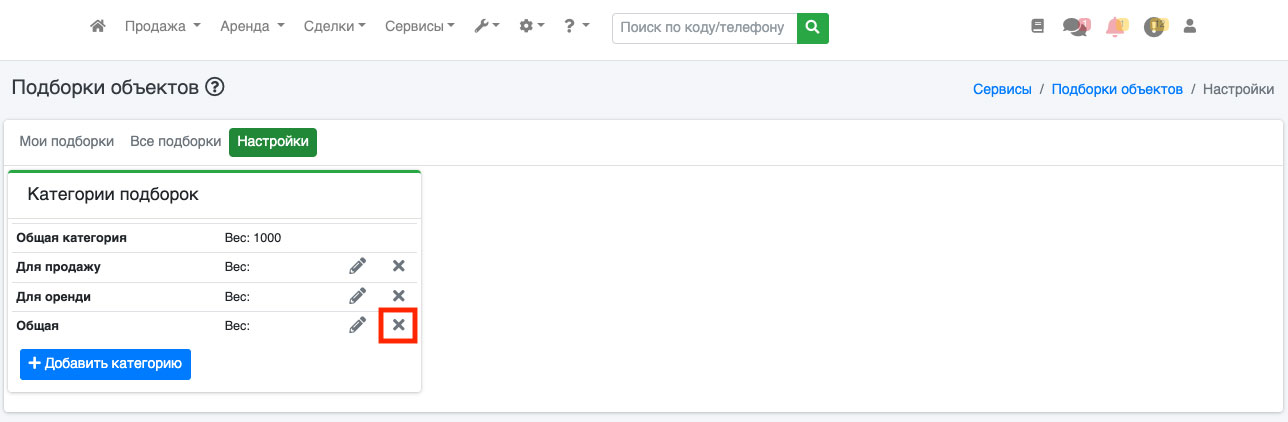Focus the code/phone search field
This screenshot has width=1288, height=422.
pyautogui.click(x=704, y=27)
